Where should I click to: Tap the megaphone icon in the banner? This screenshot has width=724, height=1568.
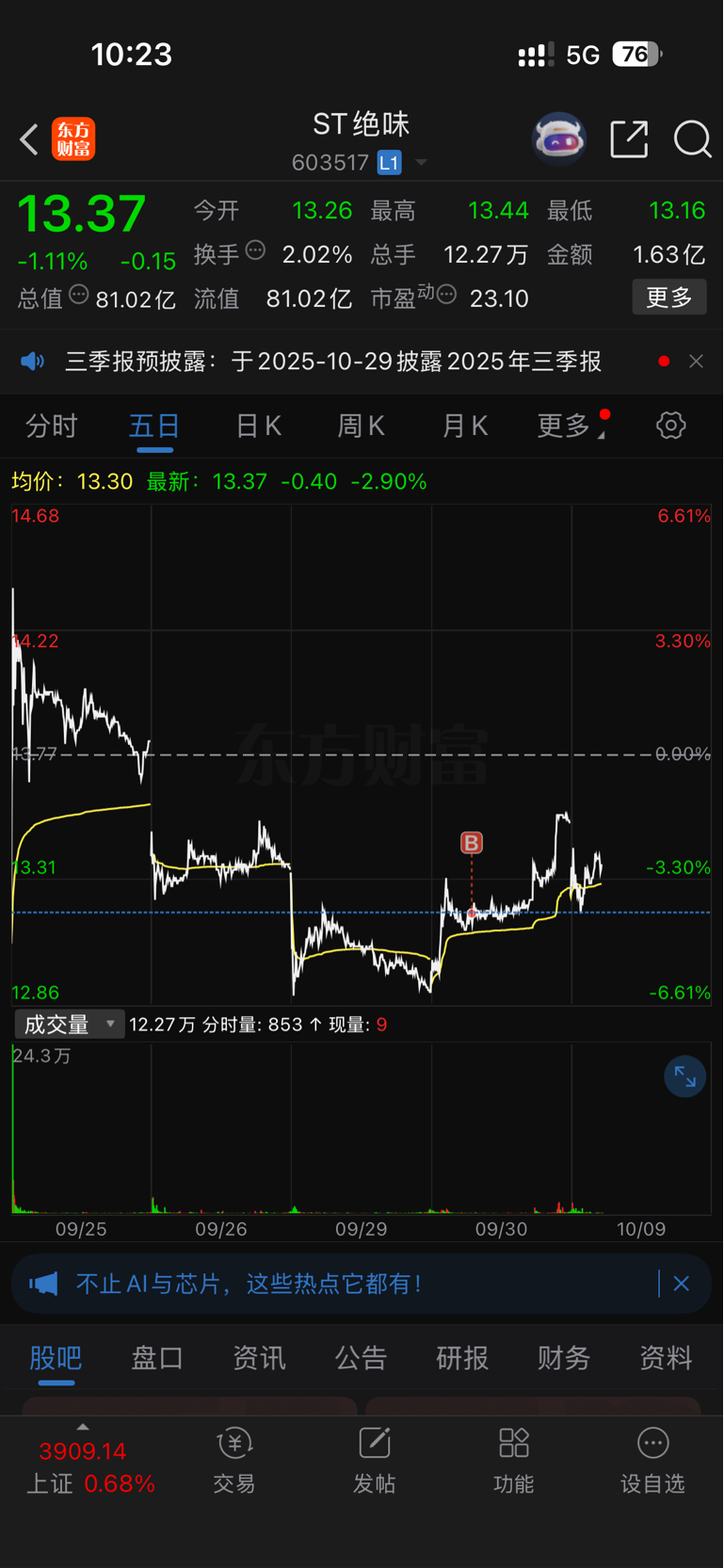(x=43, y=1284)
